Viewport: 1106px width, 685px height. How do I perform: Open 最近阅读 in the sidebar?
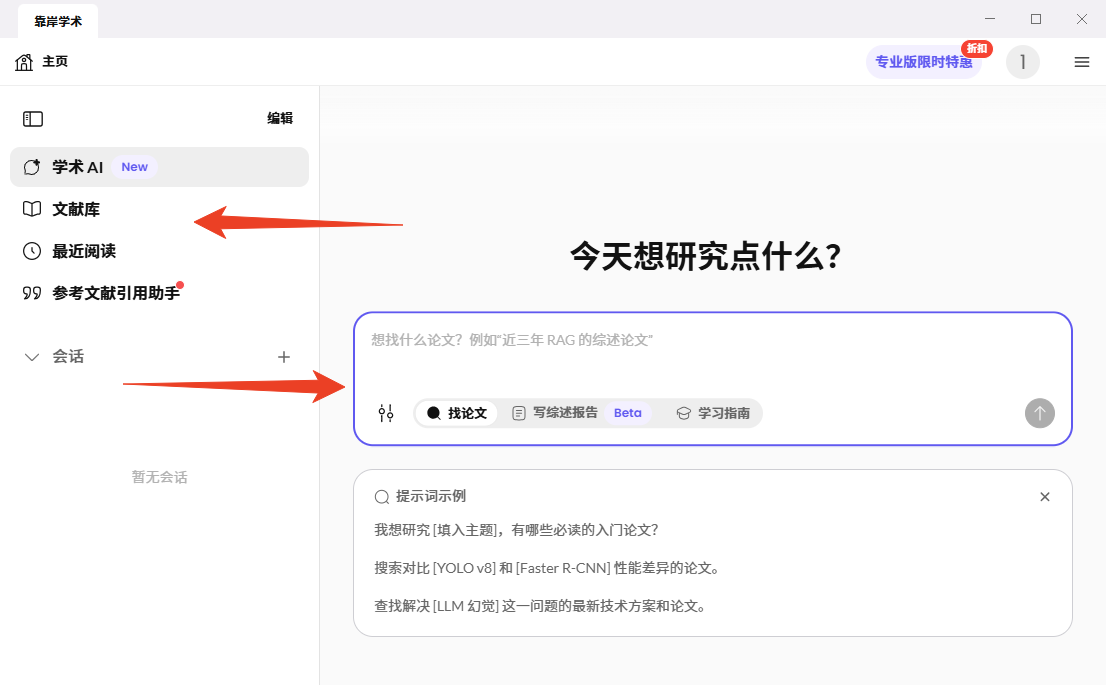(84, 251)
